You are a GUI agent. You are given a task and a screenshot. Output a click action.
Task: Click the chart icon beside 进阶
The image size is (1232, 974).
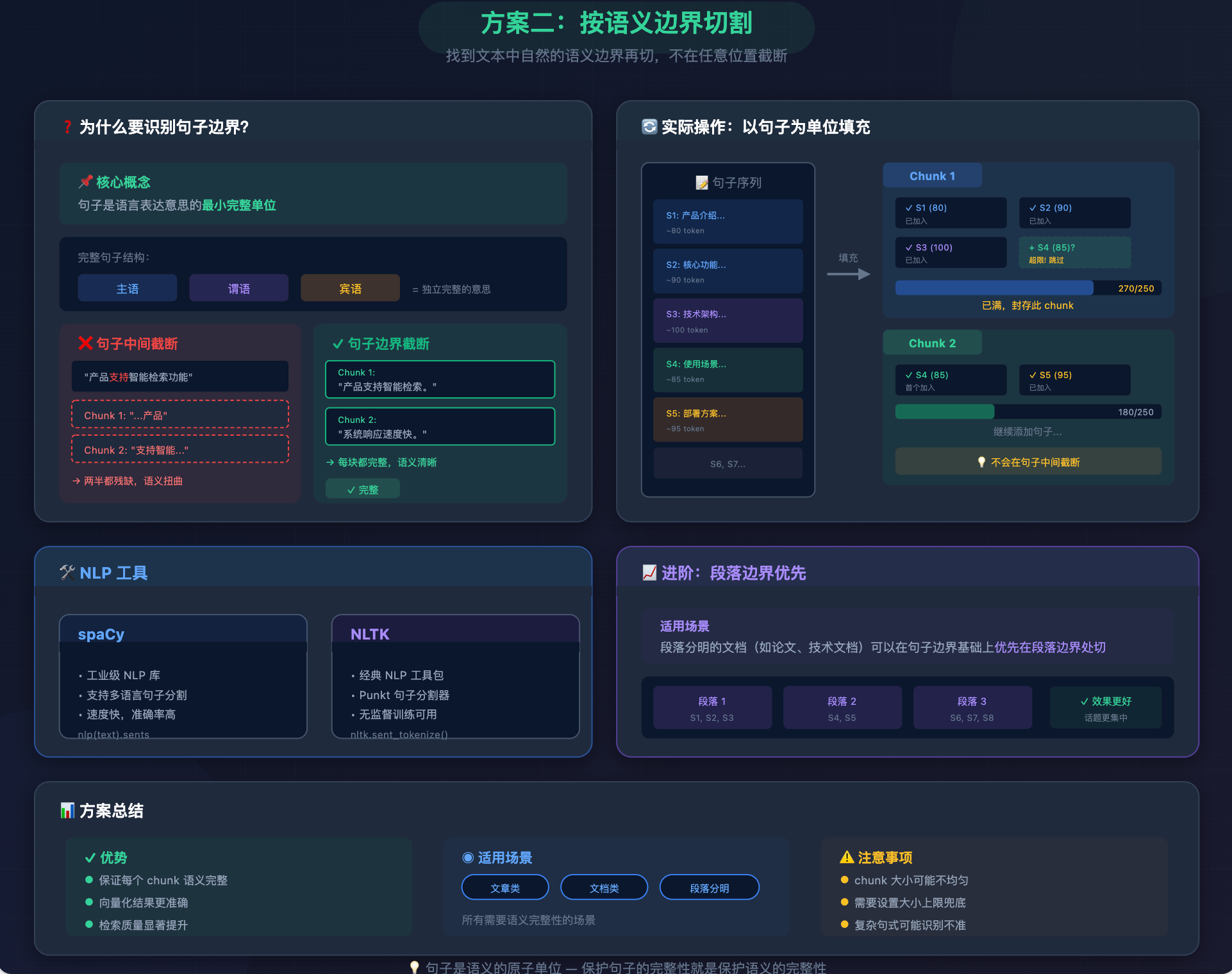point(649,572)
